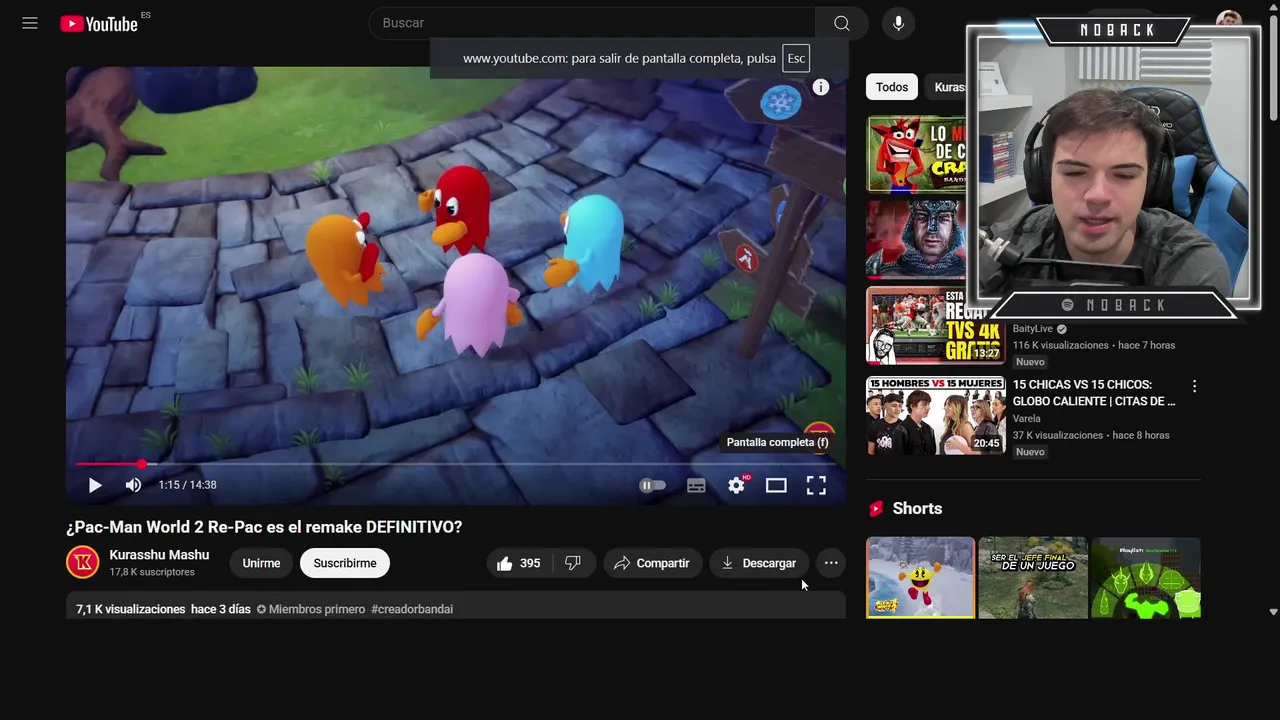Open BaityLive TVs 4K video thumbnail

936,325
